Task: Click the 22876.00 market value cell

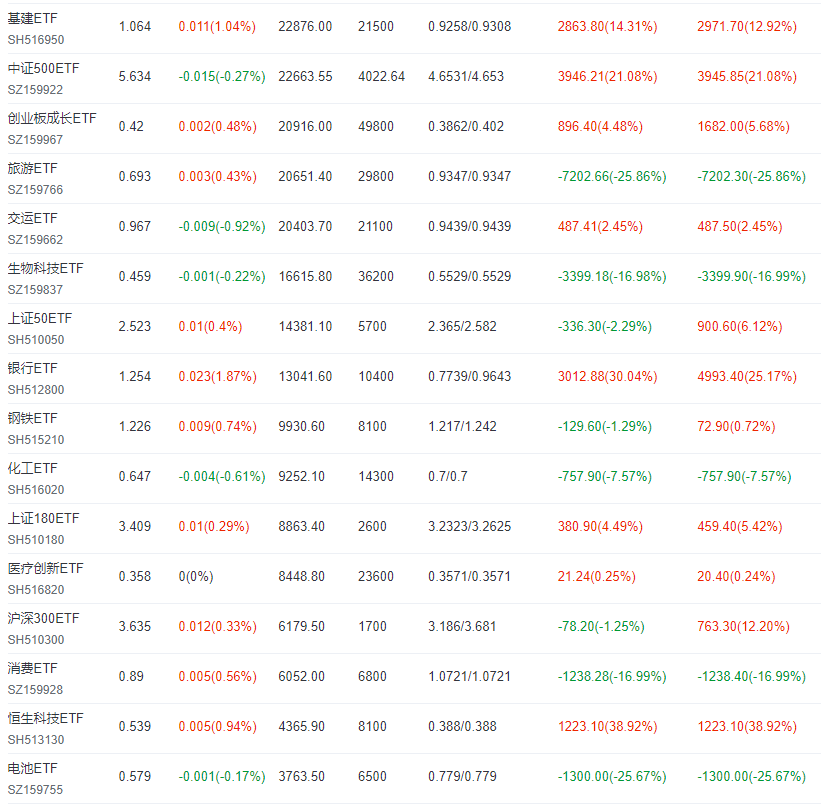Action: click(x=305, y=26)
